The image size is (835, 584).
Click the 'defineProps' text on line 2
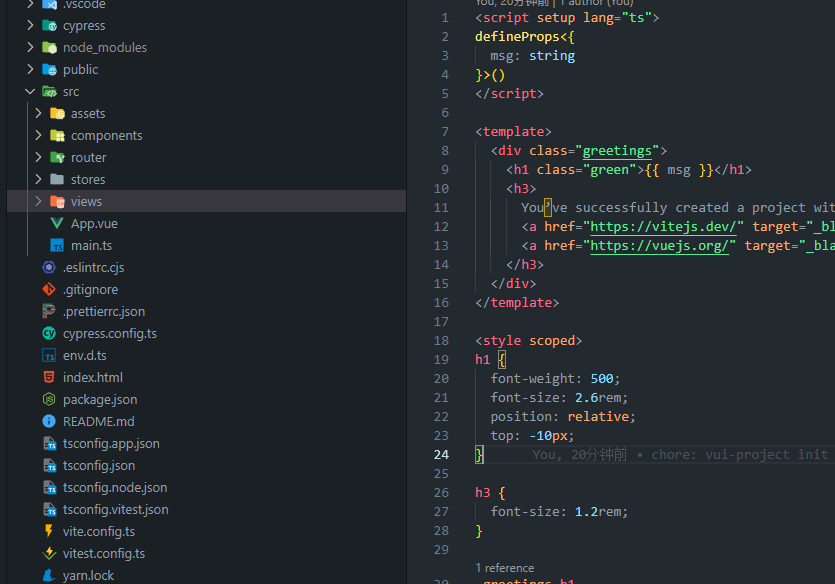(517, 37)
